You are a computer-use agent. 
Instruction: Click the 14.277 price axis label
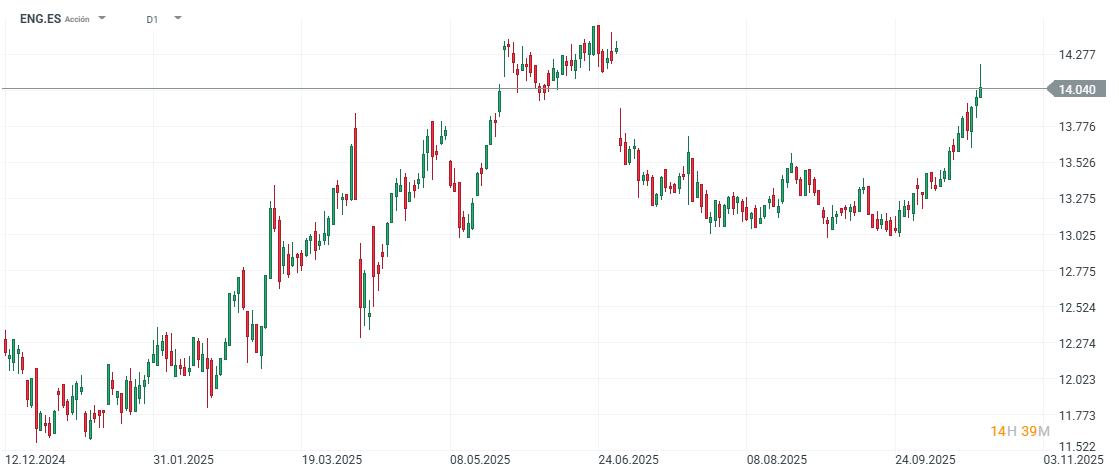click(x=1077, y=54)
